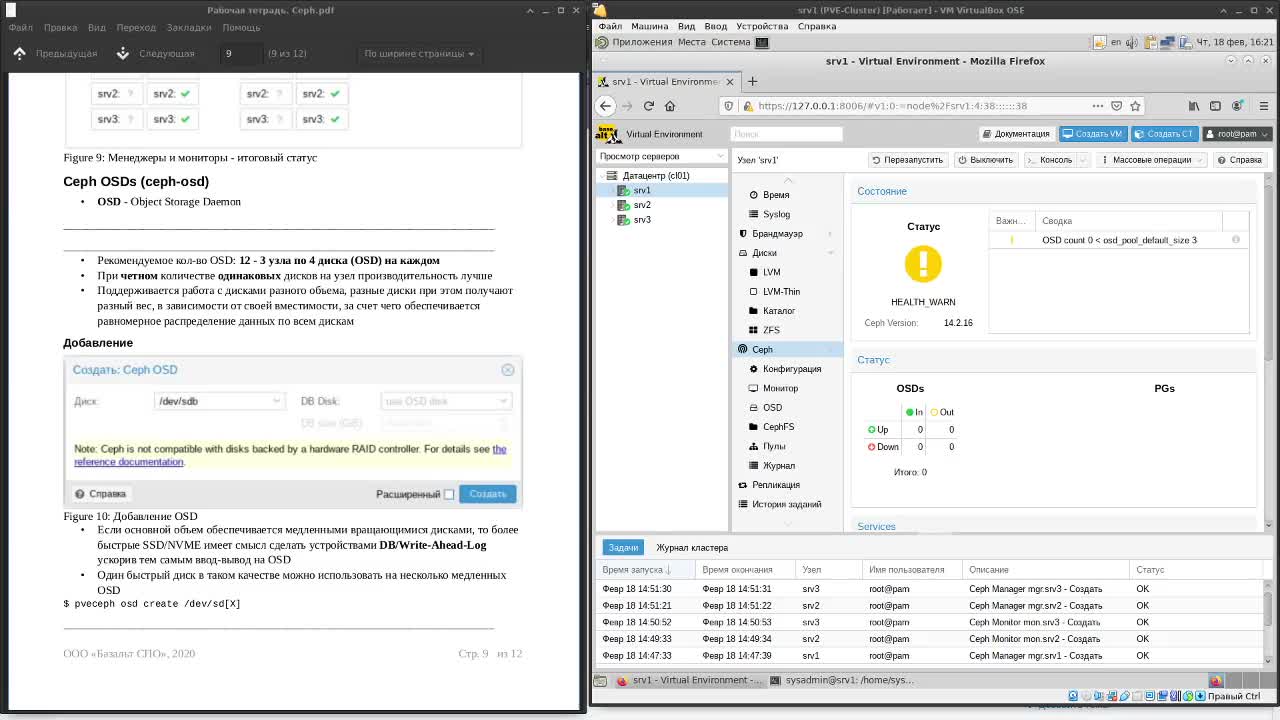Open the PDF zoom 'По ширине страницы' dropdown

pos(421,53)
